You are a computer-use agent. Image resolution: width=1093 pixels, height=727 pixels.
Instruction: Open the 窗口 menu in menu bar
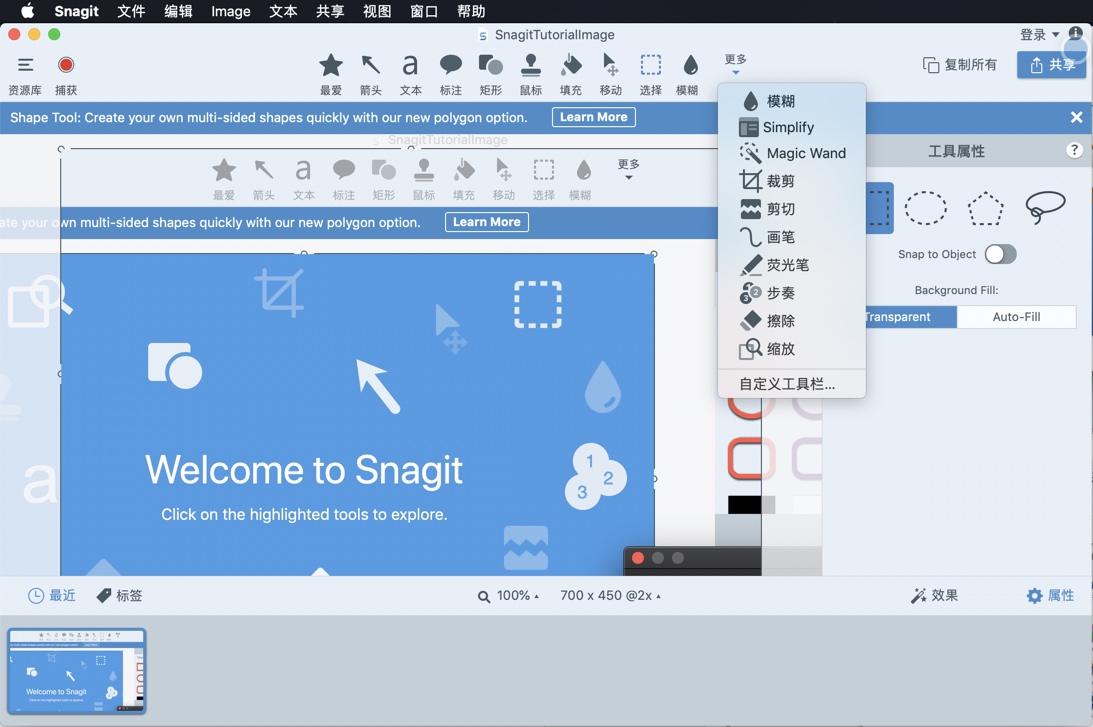point(424,11)
